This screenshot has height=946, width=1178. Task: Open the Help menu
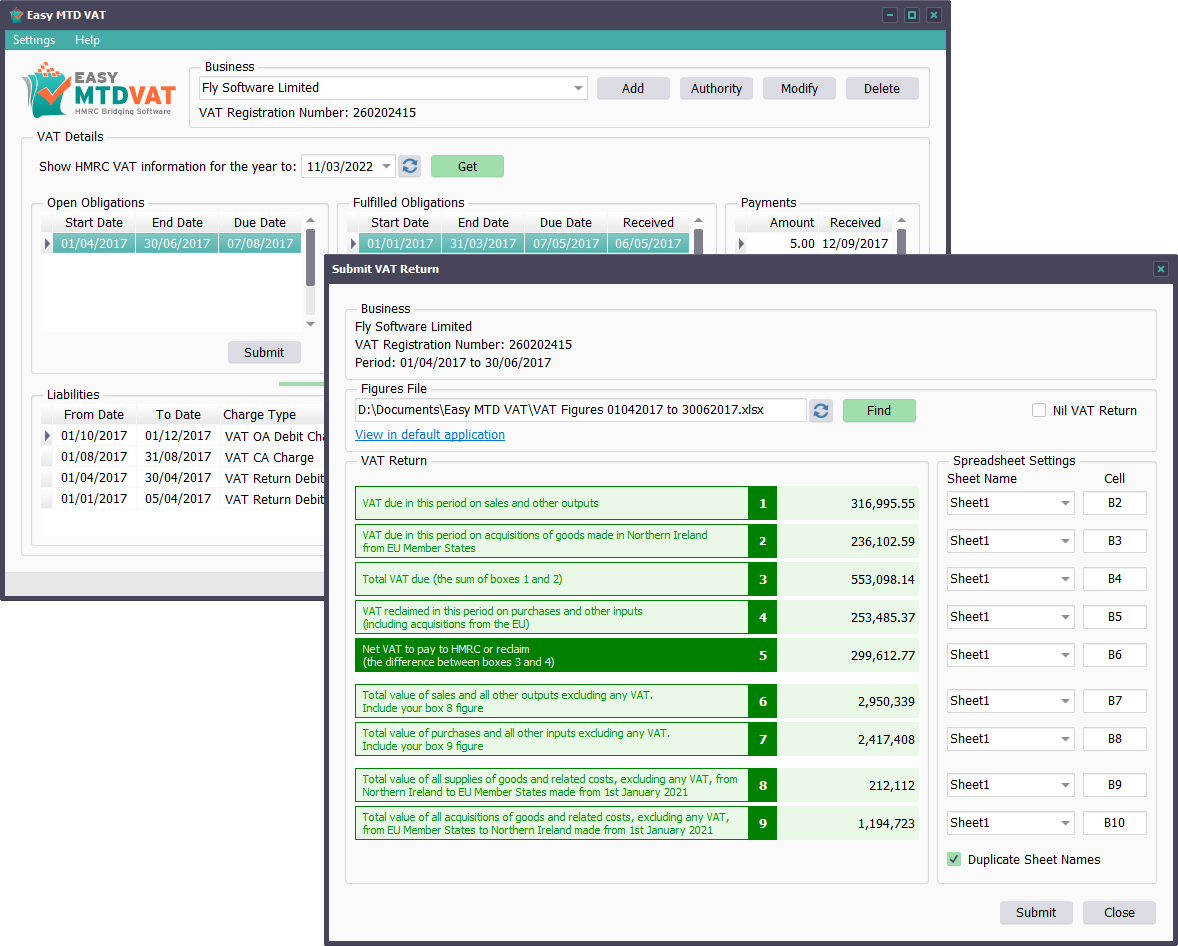(87, 40)
